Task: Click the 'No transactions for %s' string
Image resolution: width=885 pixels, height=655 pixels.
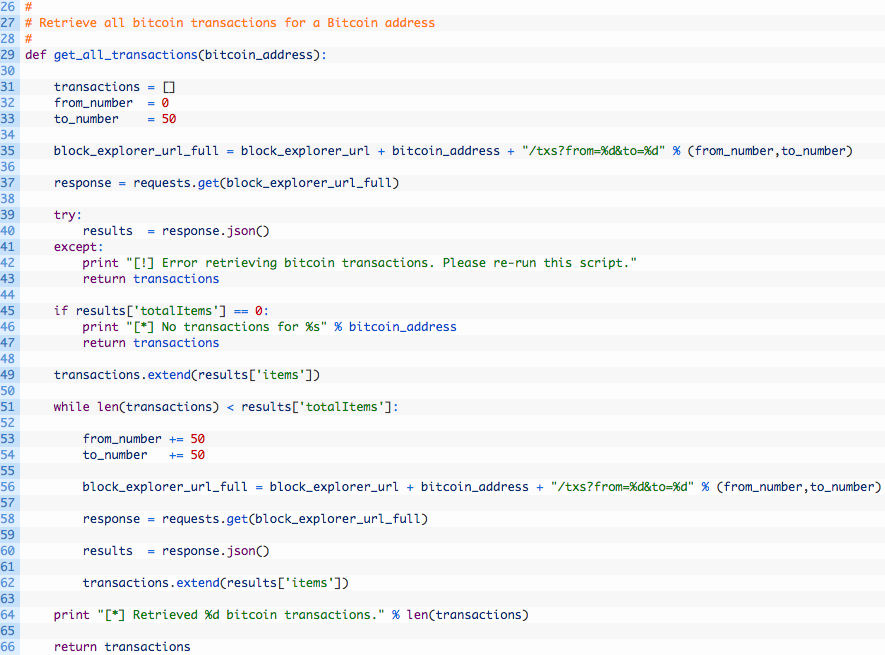Action: (x=226, y=327)
